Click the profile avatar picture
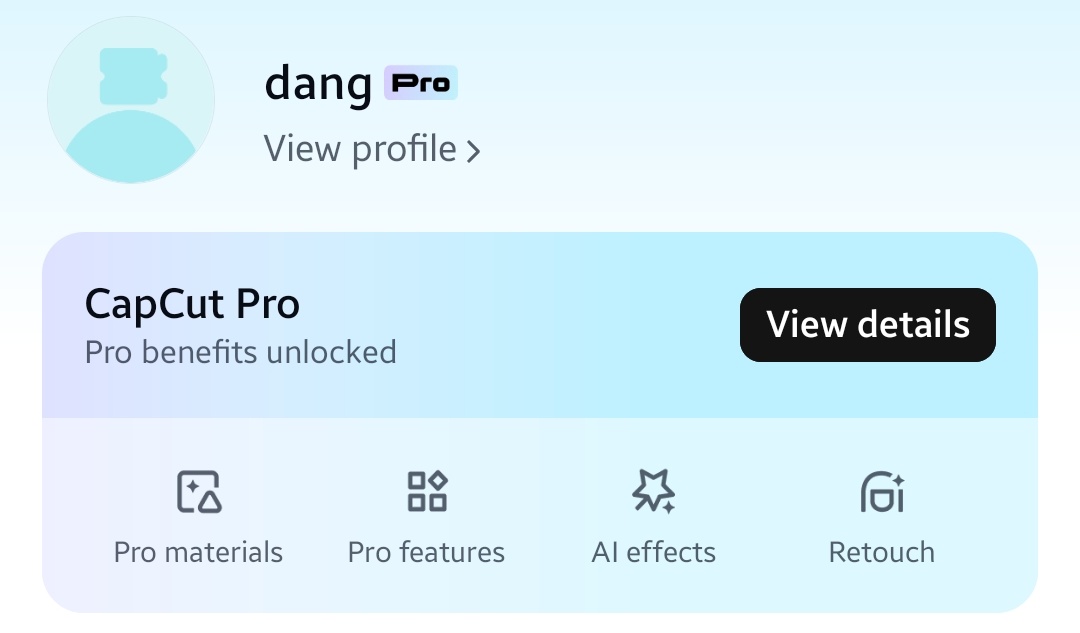The height and width of the screenshot is (633, 1080). tap(131, 101)
